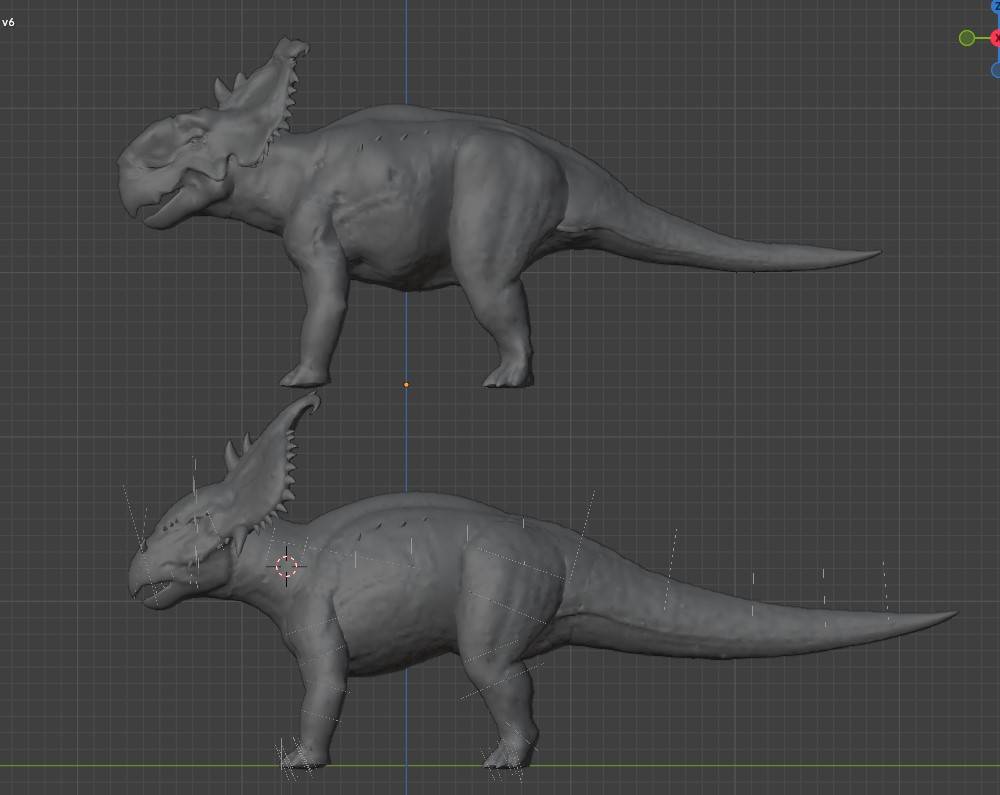The height and width of the screenshot is (795, 1000).
Task: Click the upper dinosaur's hind foot
Action: pyautogui.click(x=508, y=376)
